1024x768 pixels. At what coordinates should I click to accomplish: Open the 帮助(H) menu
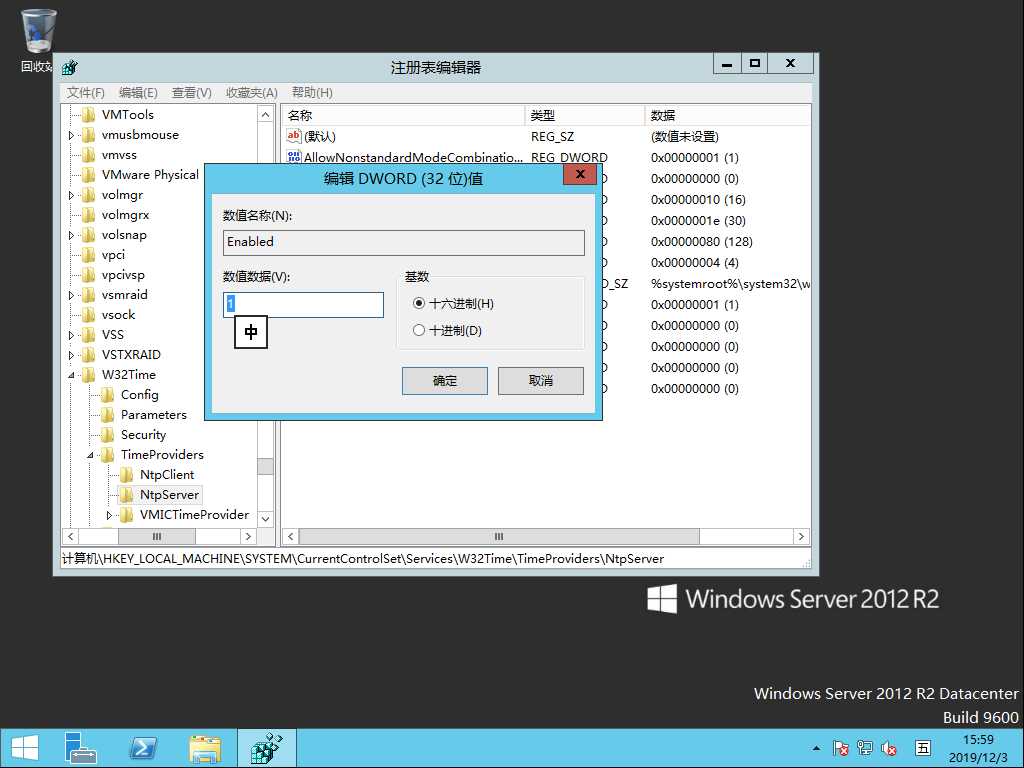(x=312, y=93)
